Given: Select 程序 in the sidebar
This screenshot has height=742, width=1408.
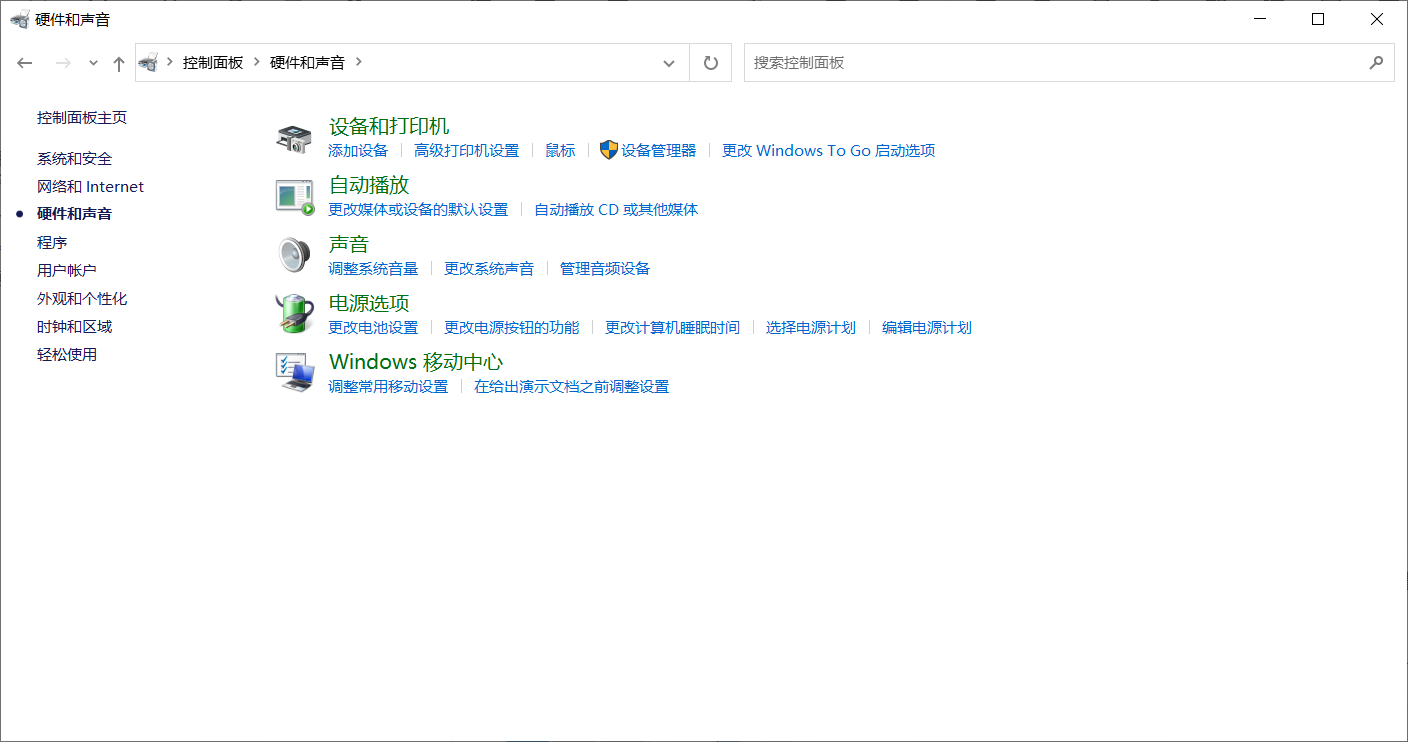Looking at the screenshot, I should (52, 242).
